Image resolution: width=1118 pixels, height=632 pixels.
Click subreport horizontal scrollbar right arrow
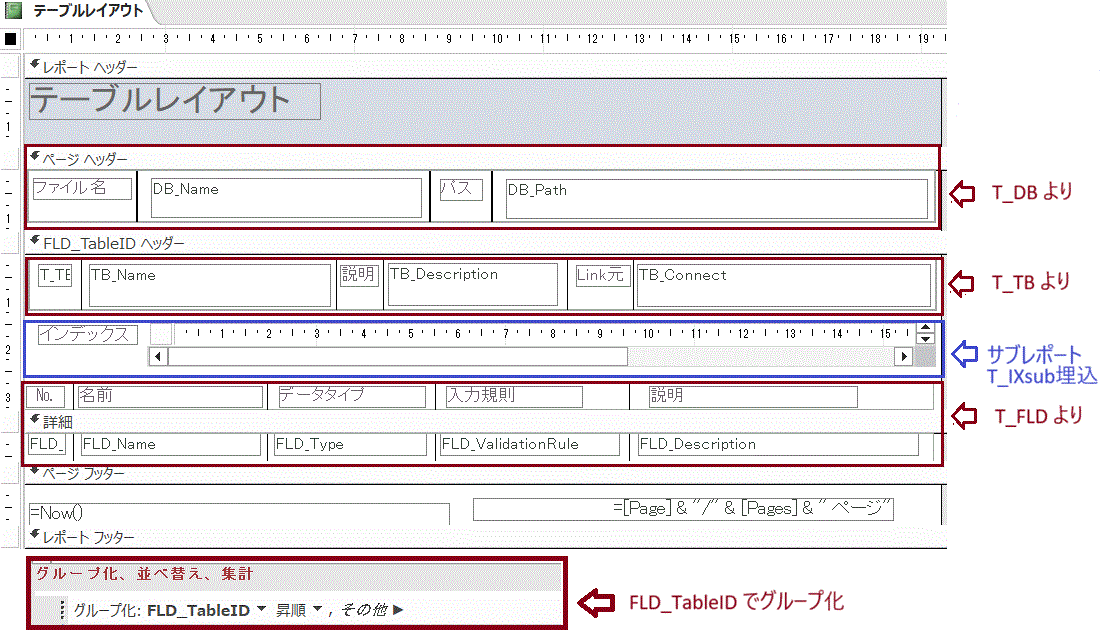pos(903,356)
